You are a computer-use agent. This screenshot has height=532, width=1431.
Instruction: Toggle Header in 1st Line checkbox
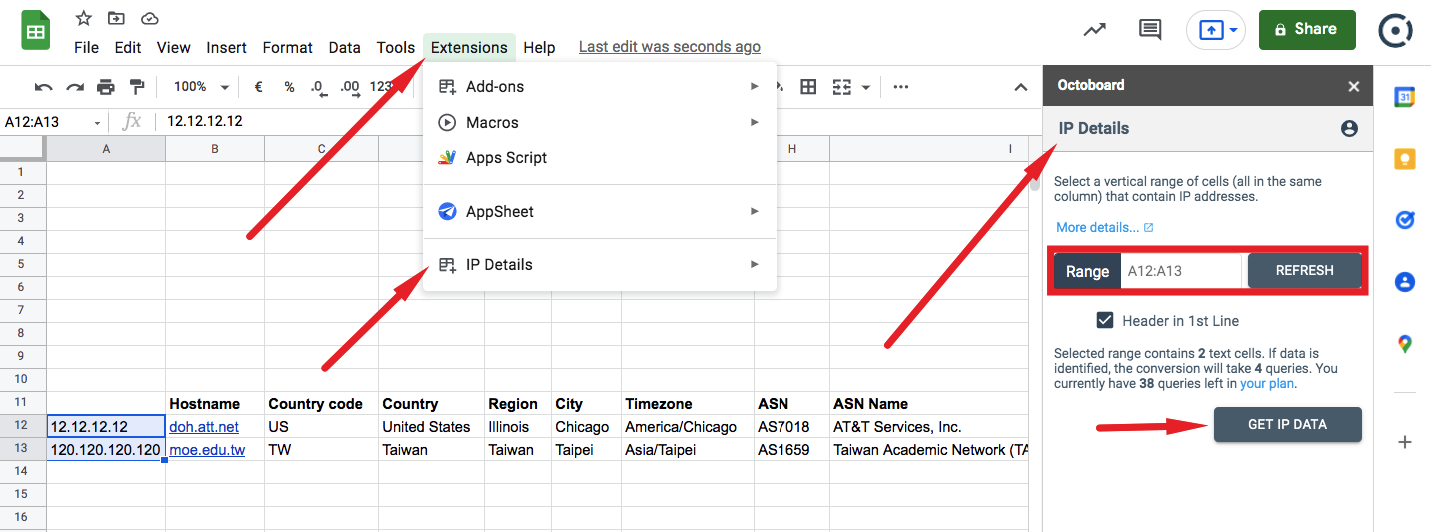coord(1105,320)
